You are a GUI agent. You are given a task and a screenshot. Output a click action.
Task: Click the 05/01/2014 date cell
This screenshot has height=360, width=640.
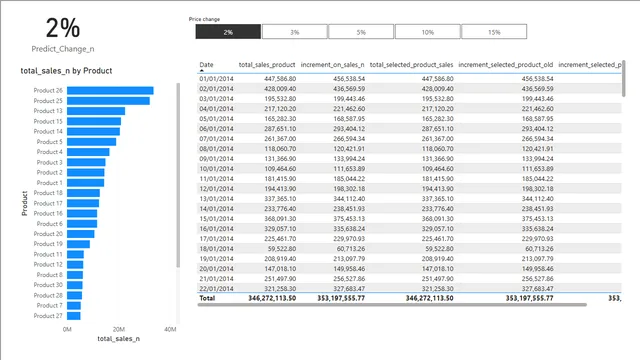click(216, 119)
